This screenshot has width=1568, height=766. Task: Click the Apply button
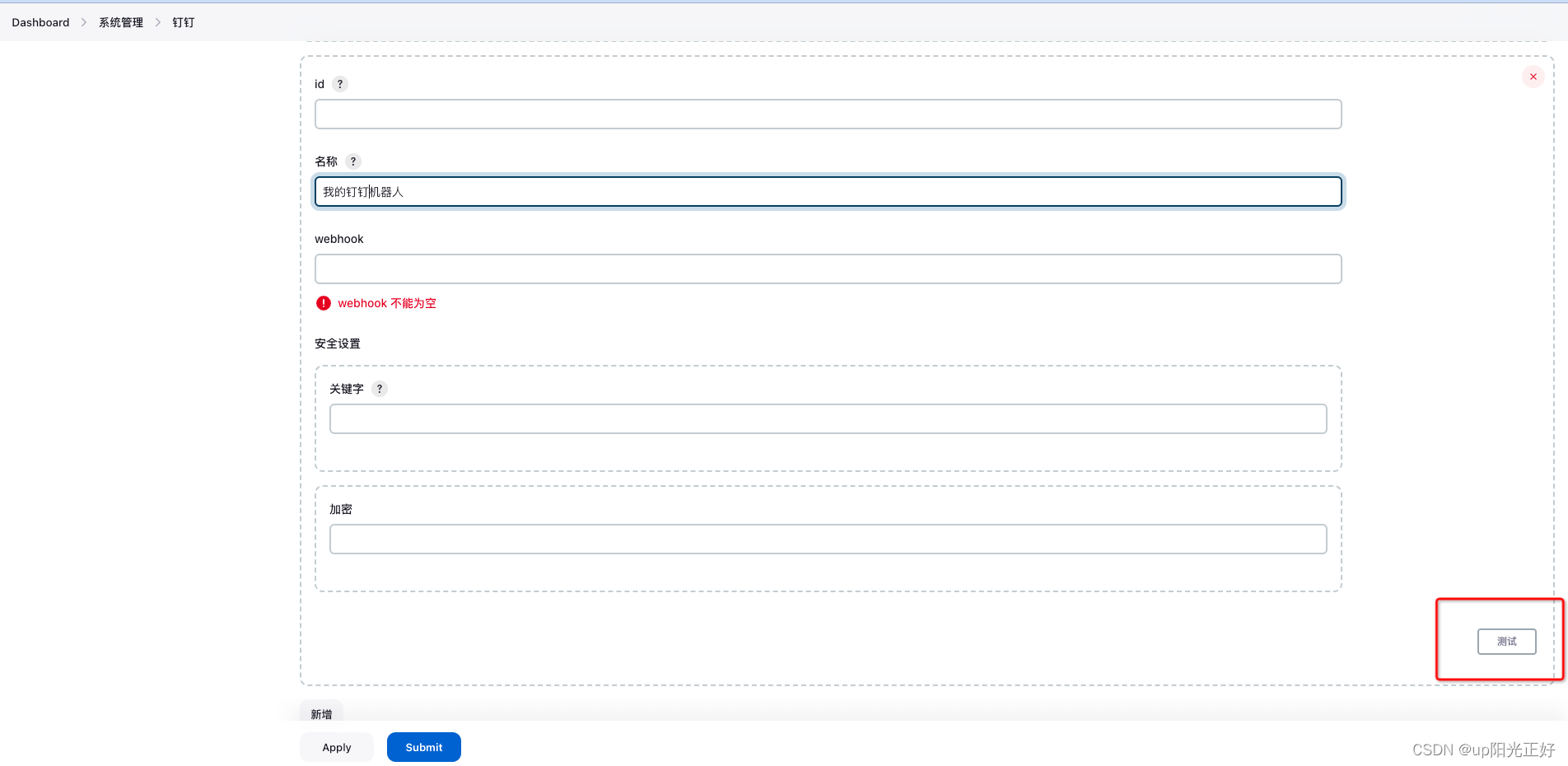pyautogui.click(x=337, y=747)
